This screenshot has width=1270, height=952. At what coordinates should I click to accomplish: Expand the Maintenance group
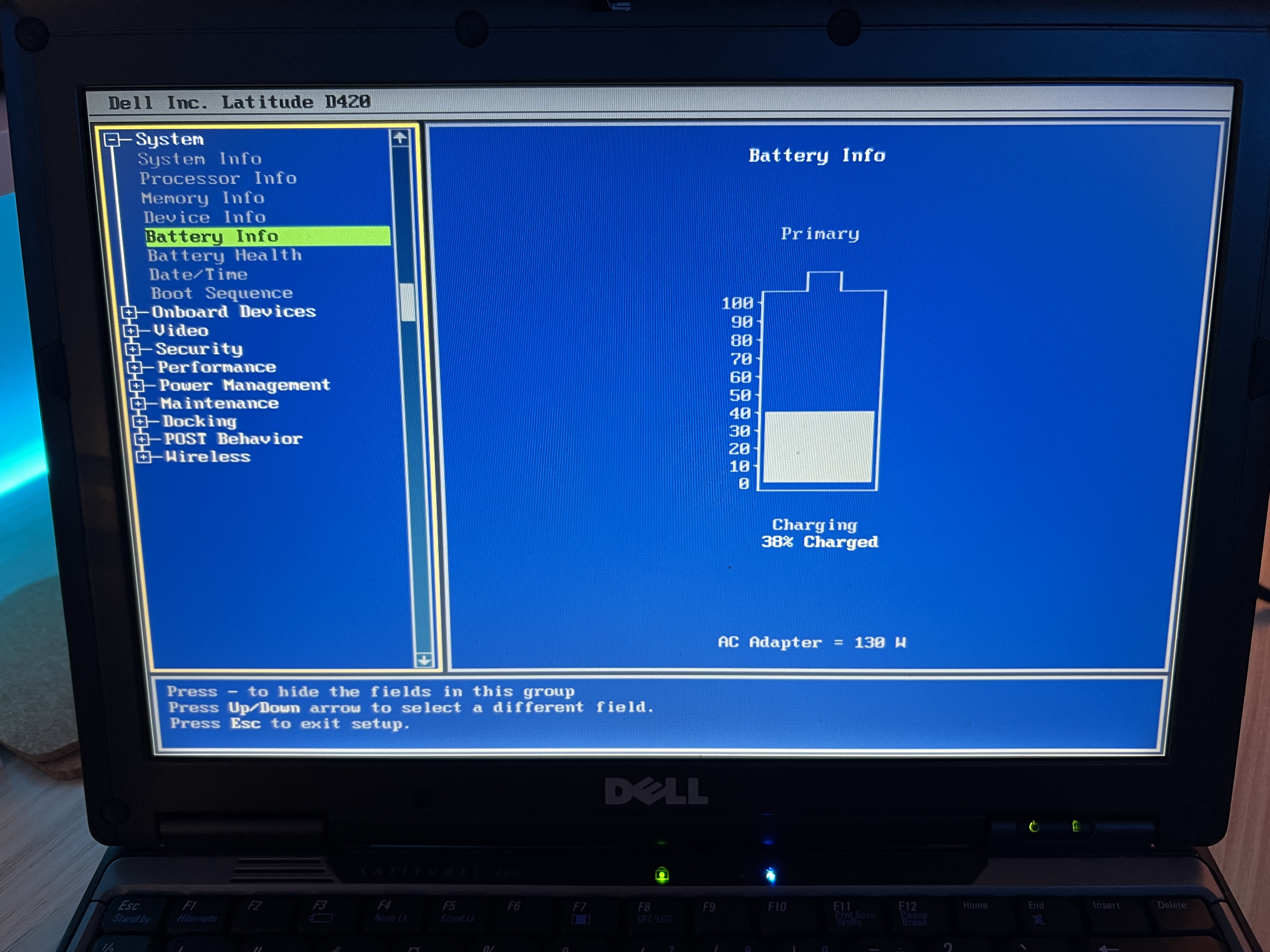[138, 403]
